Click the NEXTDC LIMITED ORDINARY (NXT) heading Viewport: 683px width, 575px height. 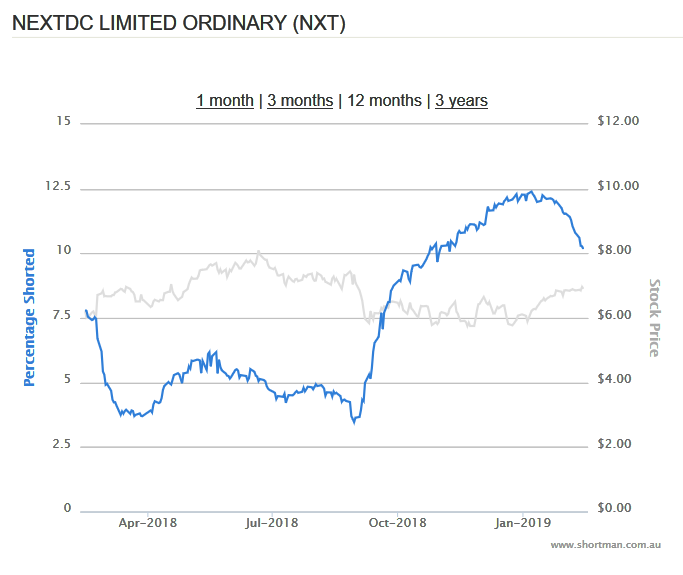179,23
